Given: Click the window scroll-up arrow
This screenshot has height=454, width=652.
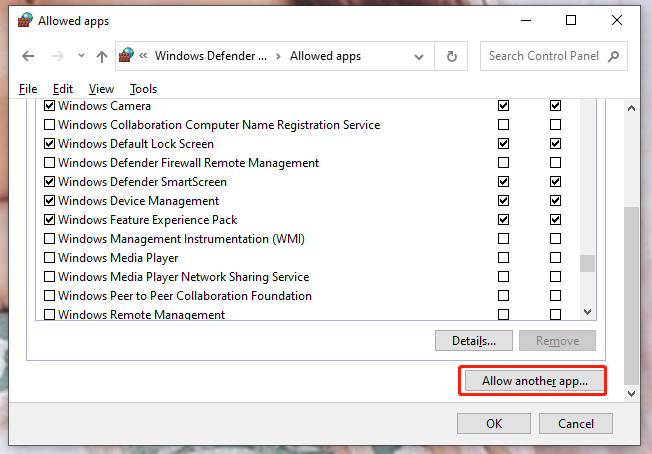Looking at the screenshot, I should click(x=631, y=109).
